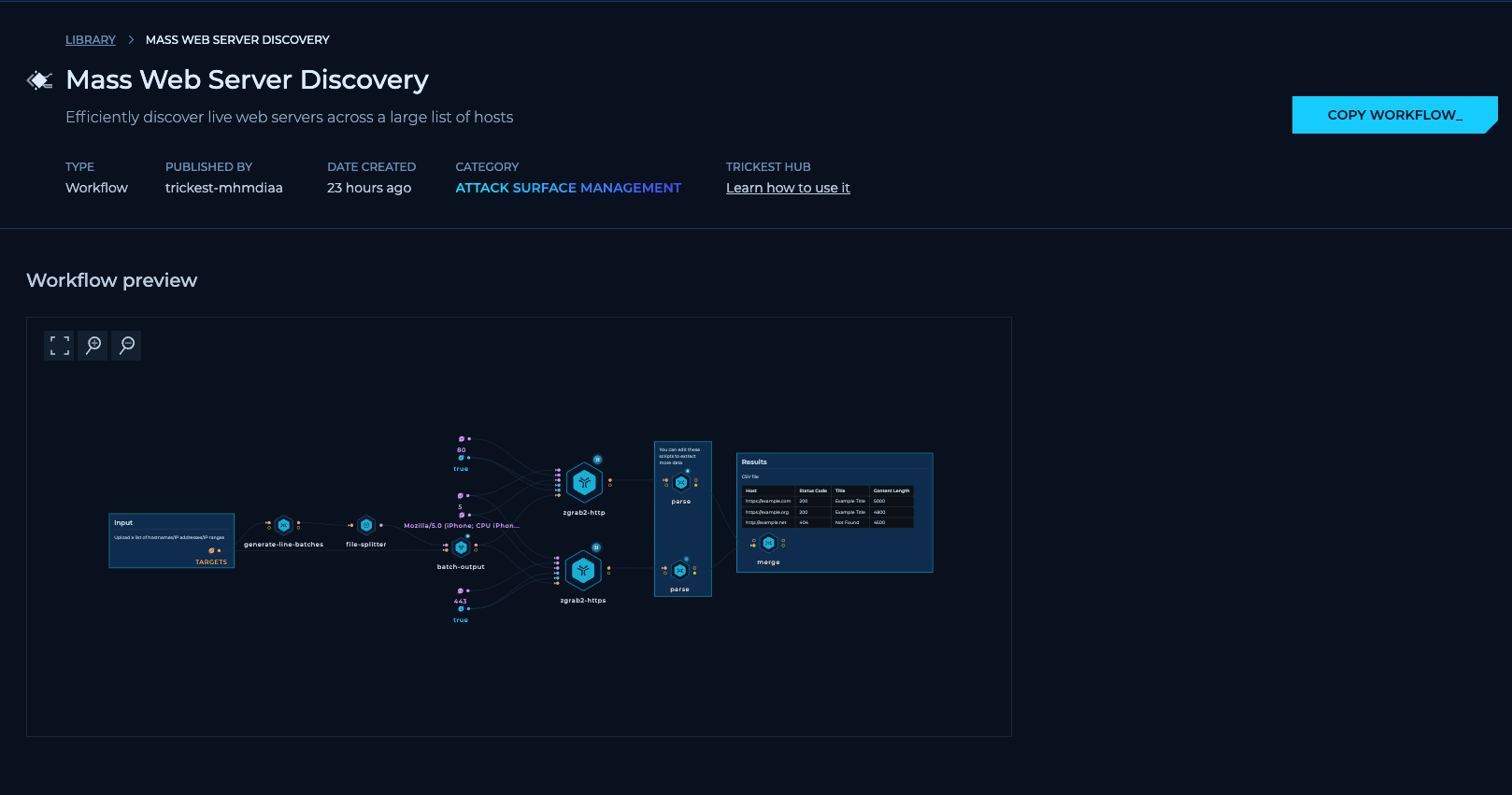Click the Content Length column header
The height and width of the screenshot is (795, 1512).
point(892,490)
